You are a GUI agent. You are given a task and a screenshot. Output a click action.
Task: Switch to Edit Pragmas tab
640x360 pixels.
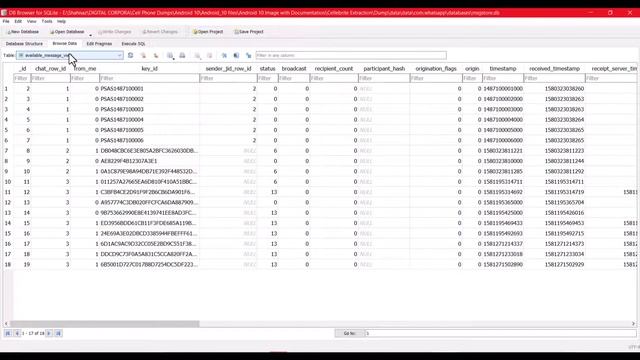point(99,44)
